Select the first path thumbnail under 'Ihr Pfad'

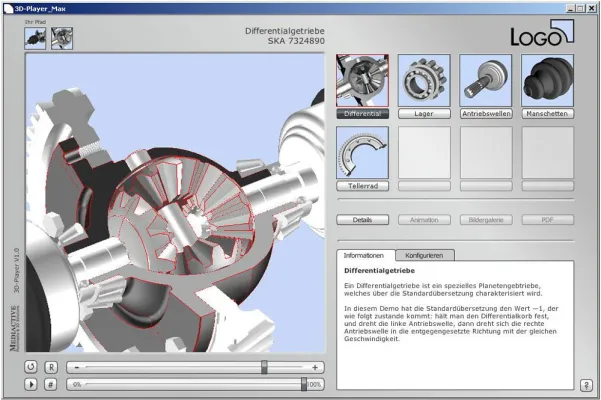36,38
